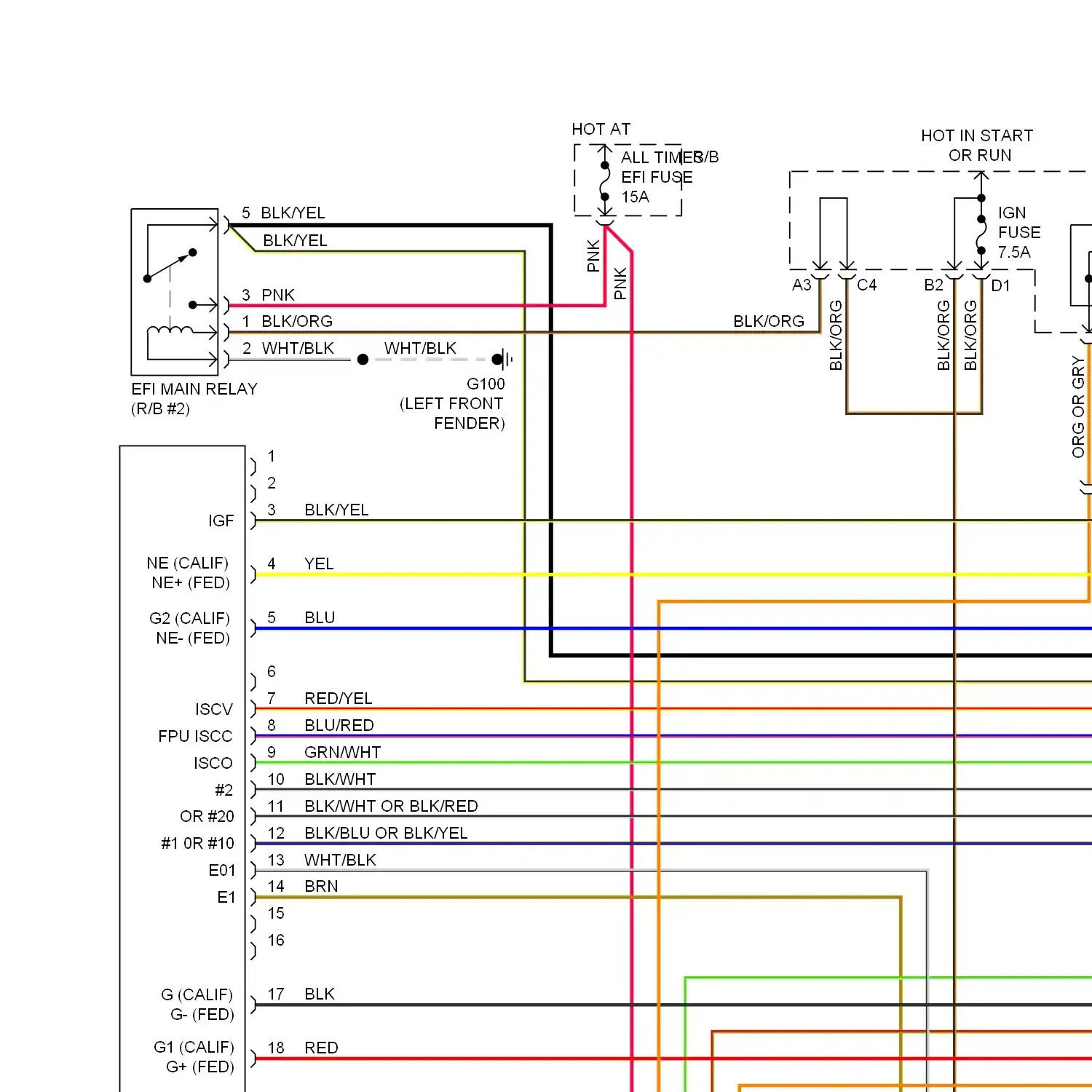Select the vertical 'ORG OR GRY' label
1092x1092 pixels.
coord(1078,407)
